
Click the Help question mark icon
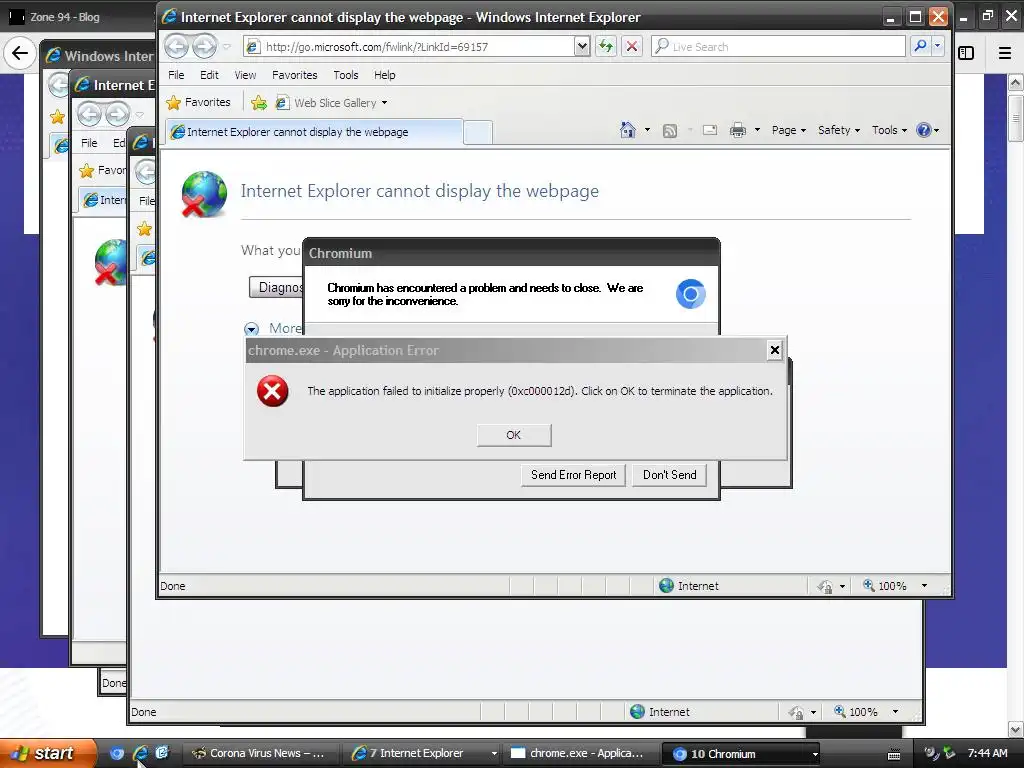click(923, 130)
